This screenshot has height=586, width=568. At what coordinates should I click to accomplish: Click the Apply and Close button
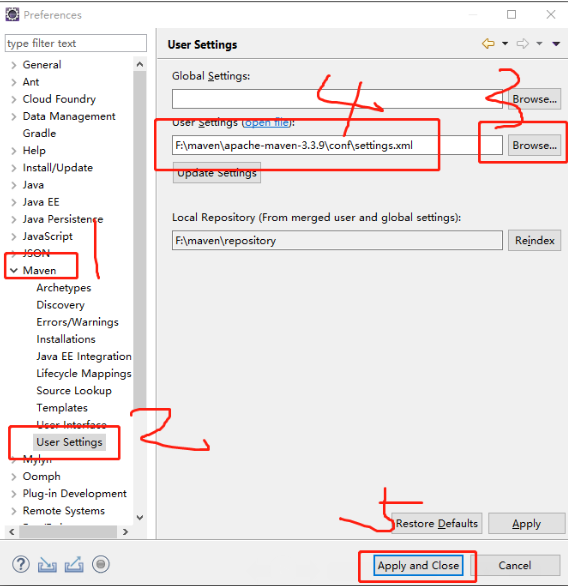[x=418, y=565]
